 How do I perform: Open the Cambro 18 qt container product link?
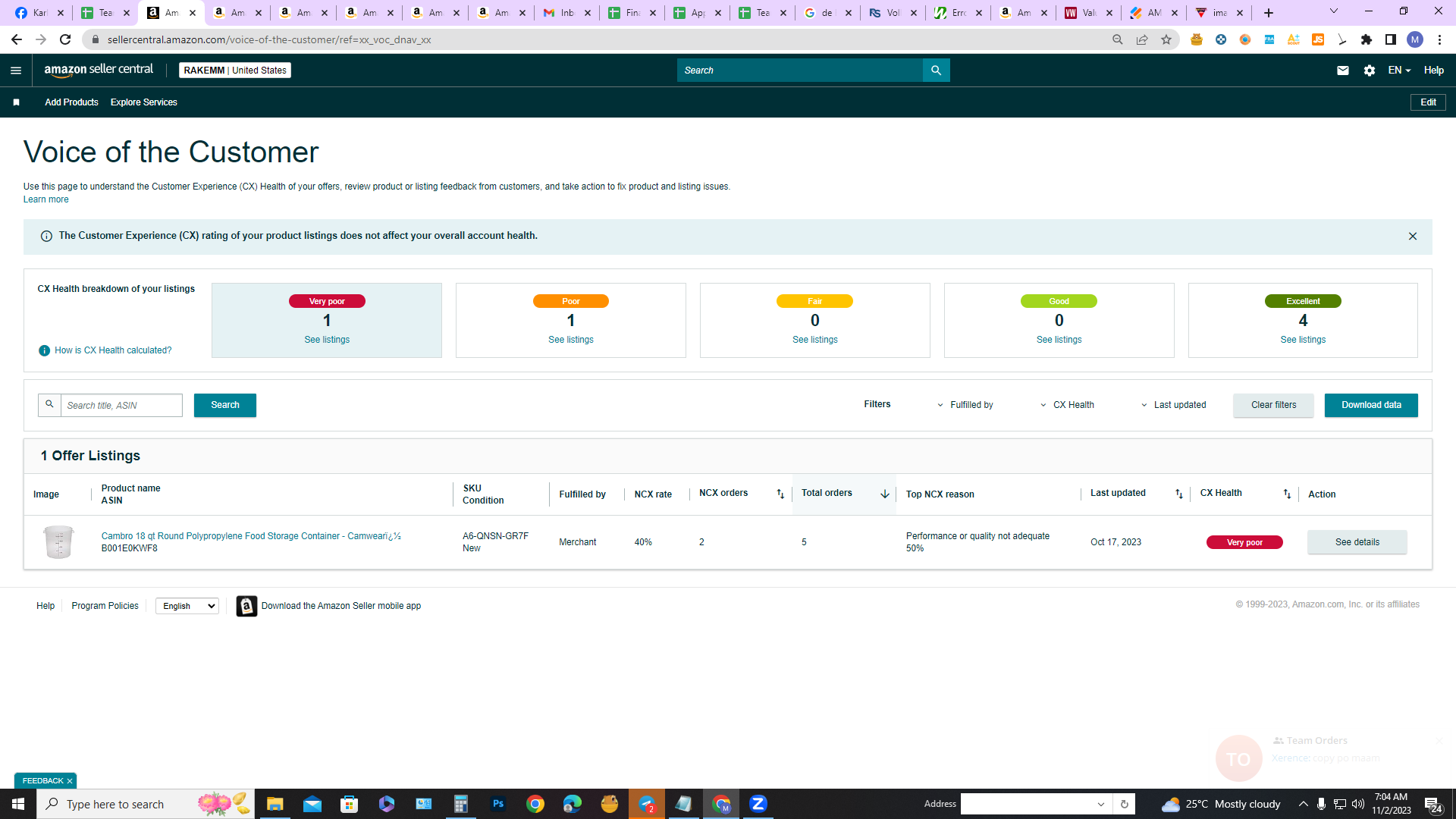[251, 536]
